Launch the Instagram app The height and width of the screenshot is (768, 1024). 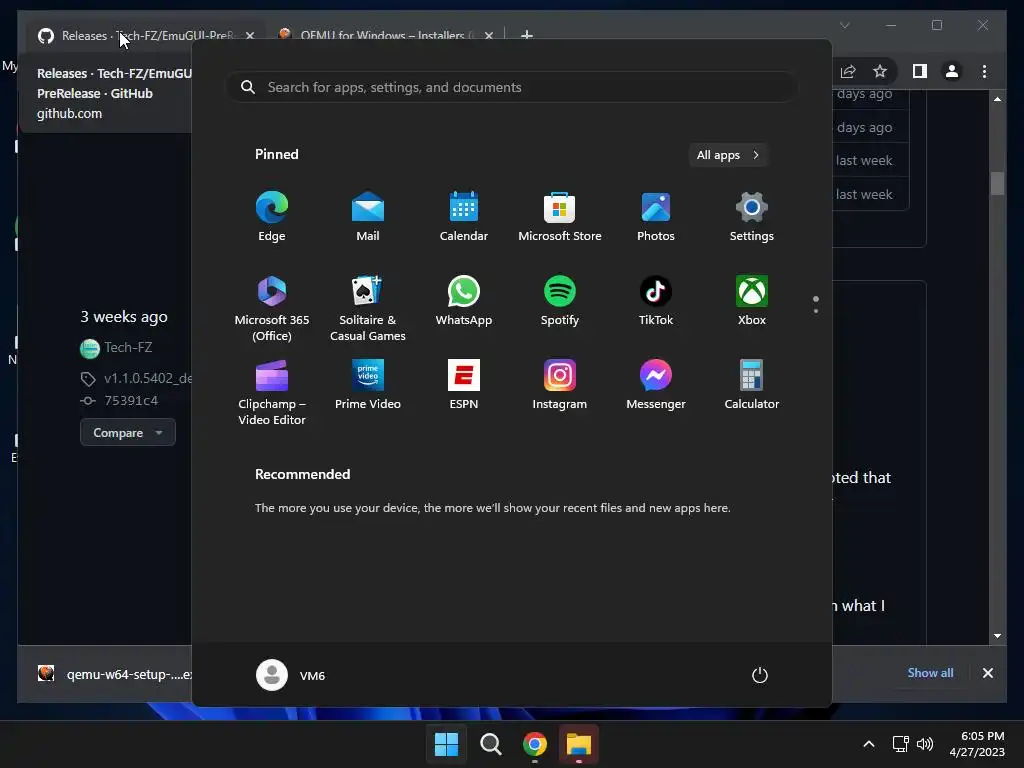(560, 385)
